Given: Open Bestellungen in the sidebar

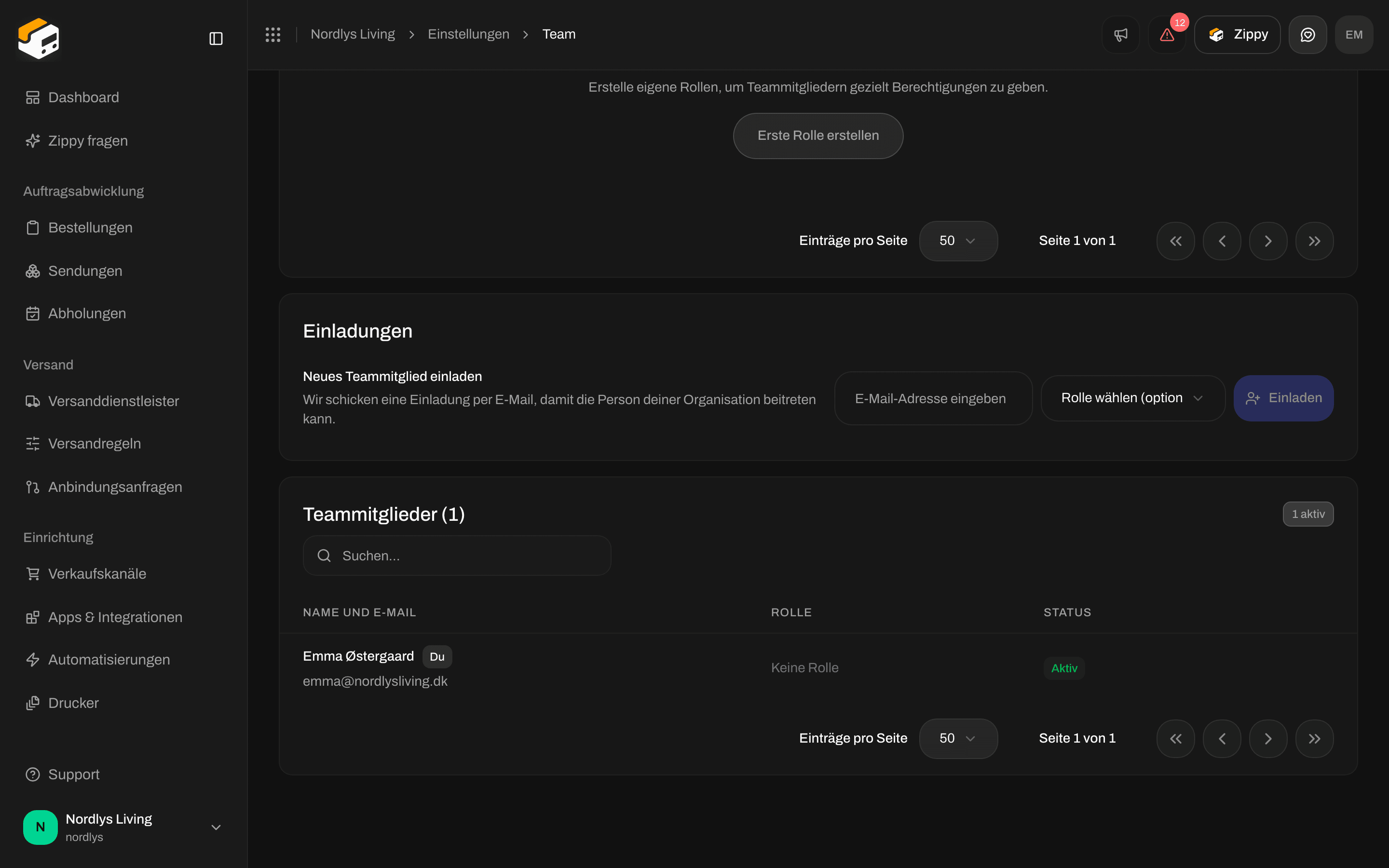Looking at the screenshot, I should click(x=91, y=227).
